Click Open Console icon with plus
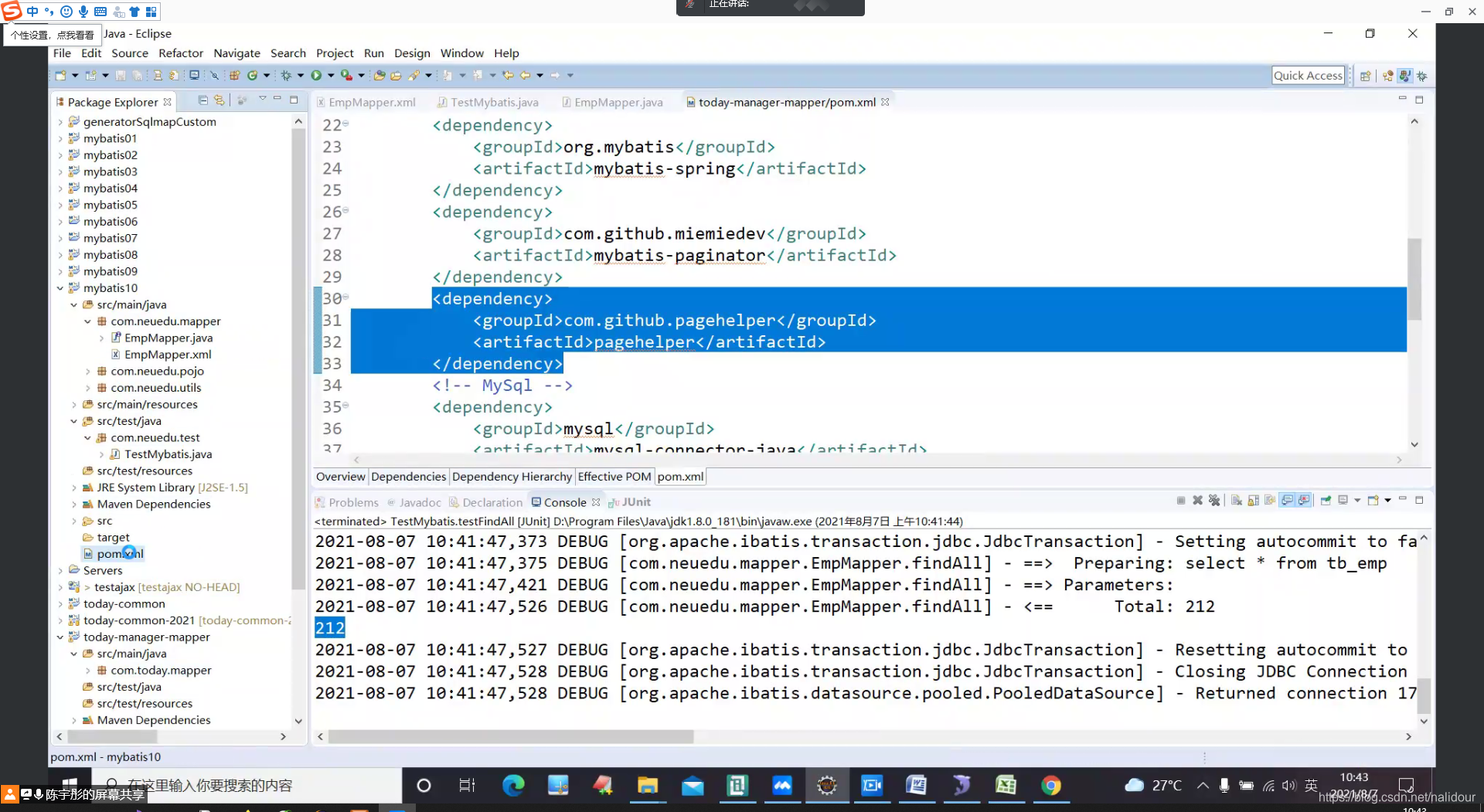 (1373, 501)
